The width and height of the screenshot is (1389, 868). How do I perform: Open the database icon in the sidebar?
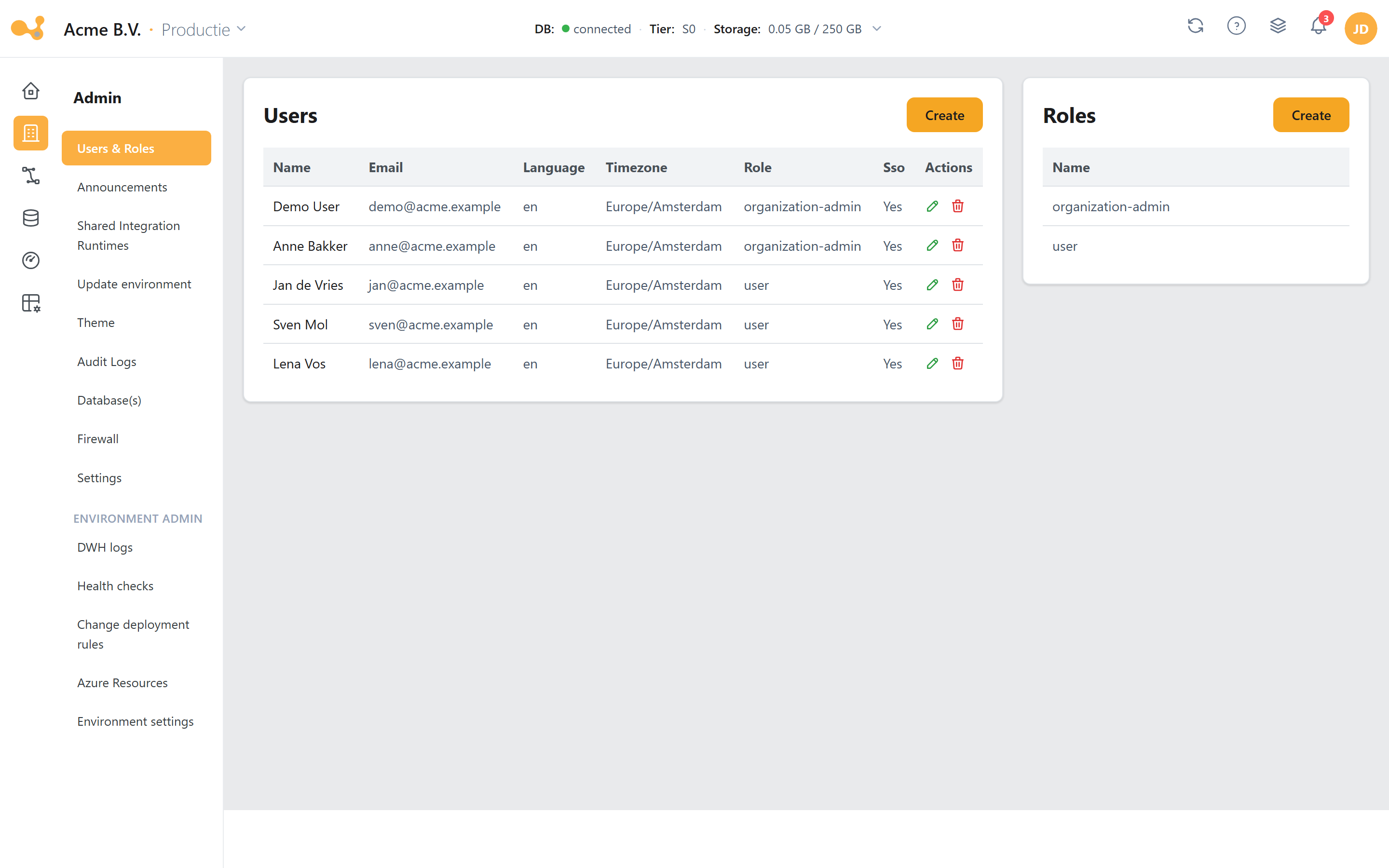click(30, 218)
